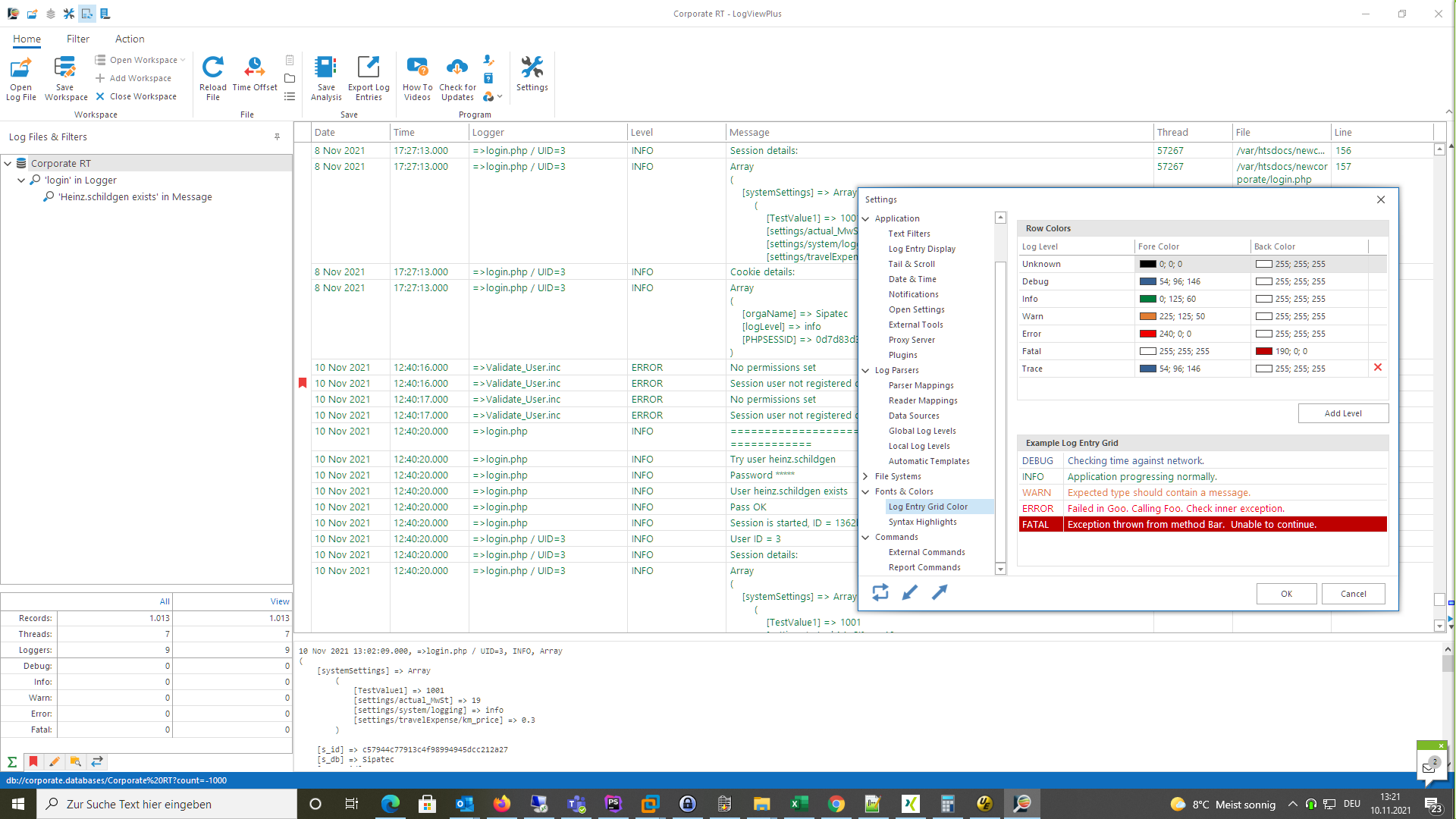Click Info fore color swatch

pos(1147,299)
